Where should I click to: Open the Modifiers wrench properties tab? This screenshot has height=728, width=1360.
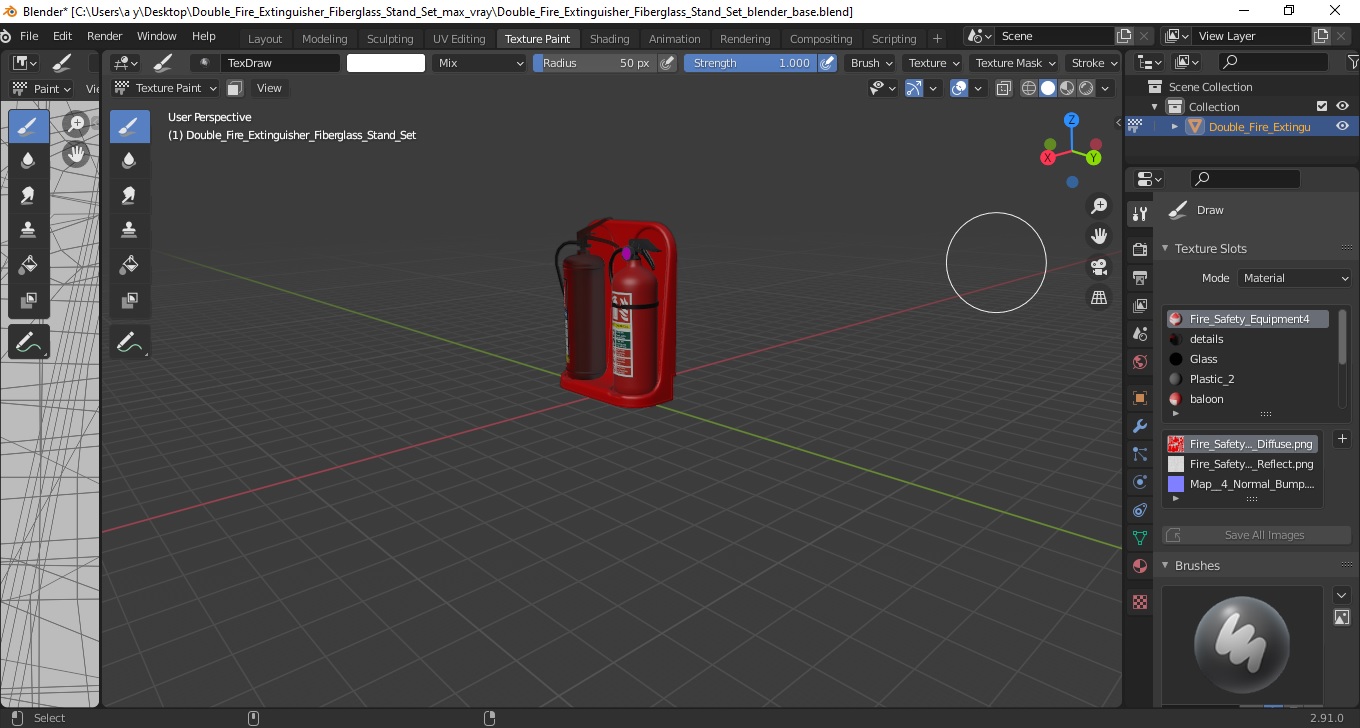point(1139,426)
